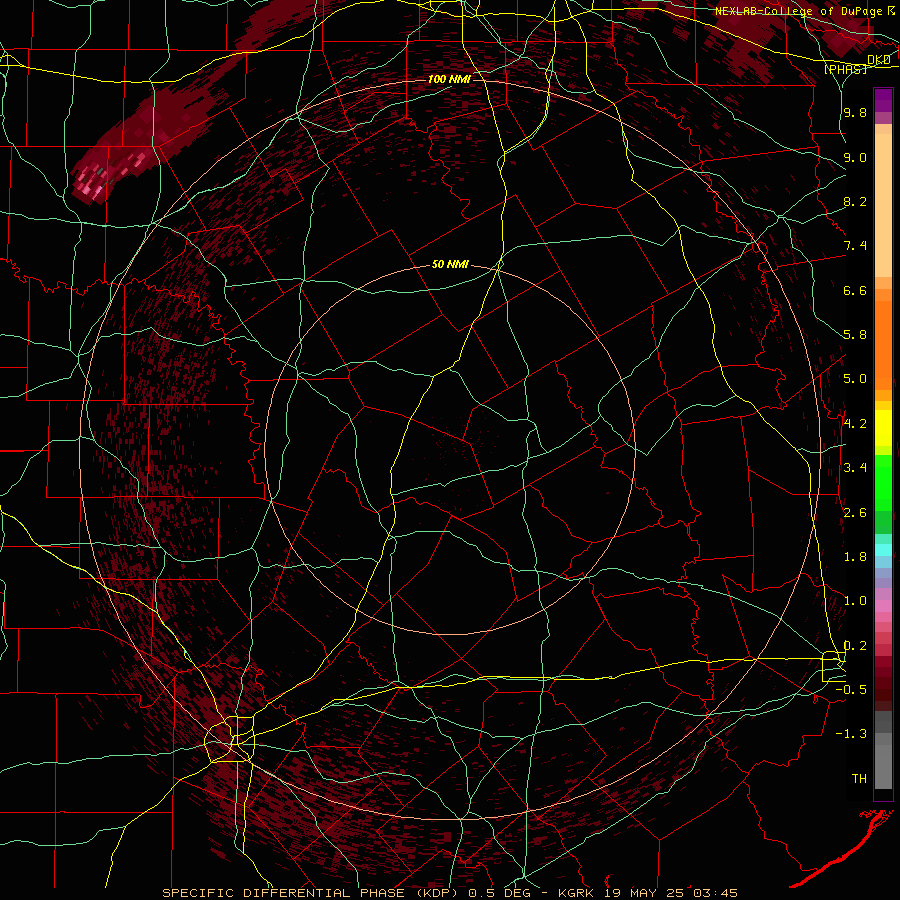Click the DKD product label
Screen dimensions: 900x900
[879, 60]
